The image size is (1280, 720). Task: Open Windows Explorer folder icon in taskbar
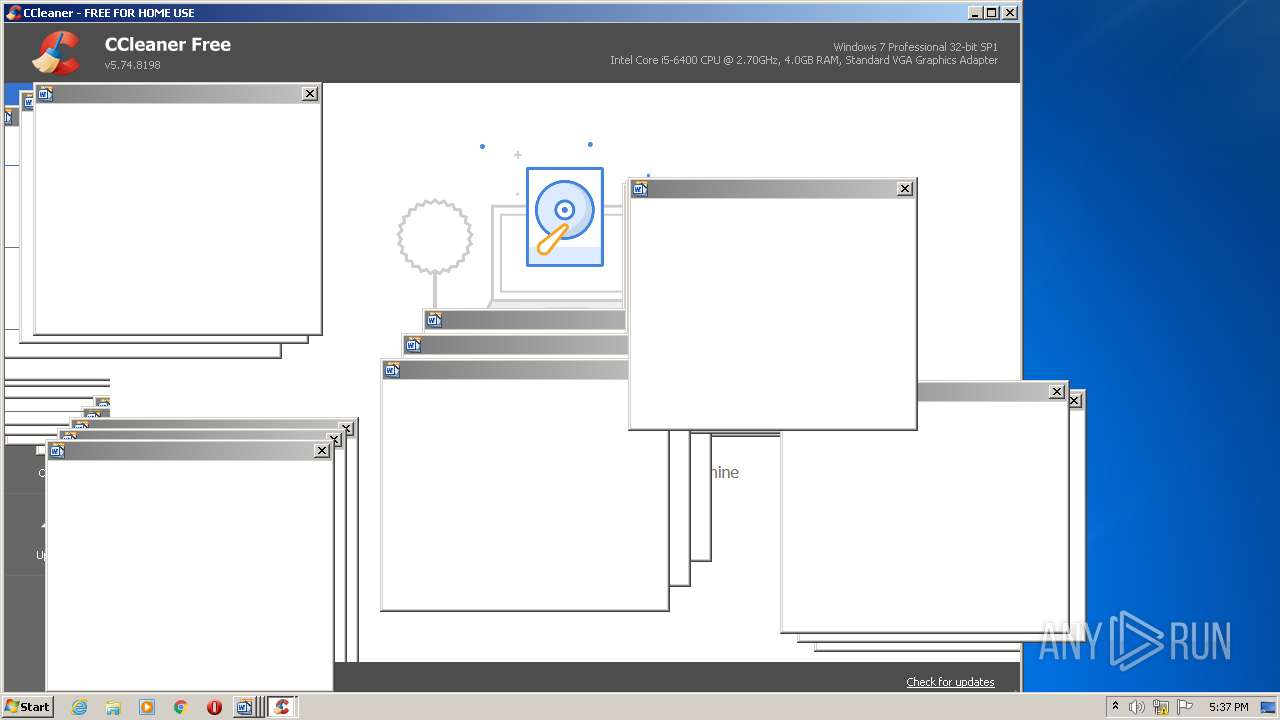tap(113, 707)
